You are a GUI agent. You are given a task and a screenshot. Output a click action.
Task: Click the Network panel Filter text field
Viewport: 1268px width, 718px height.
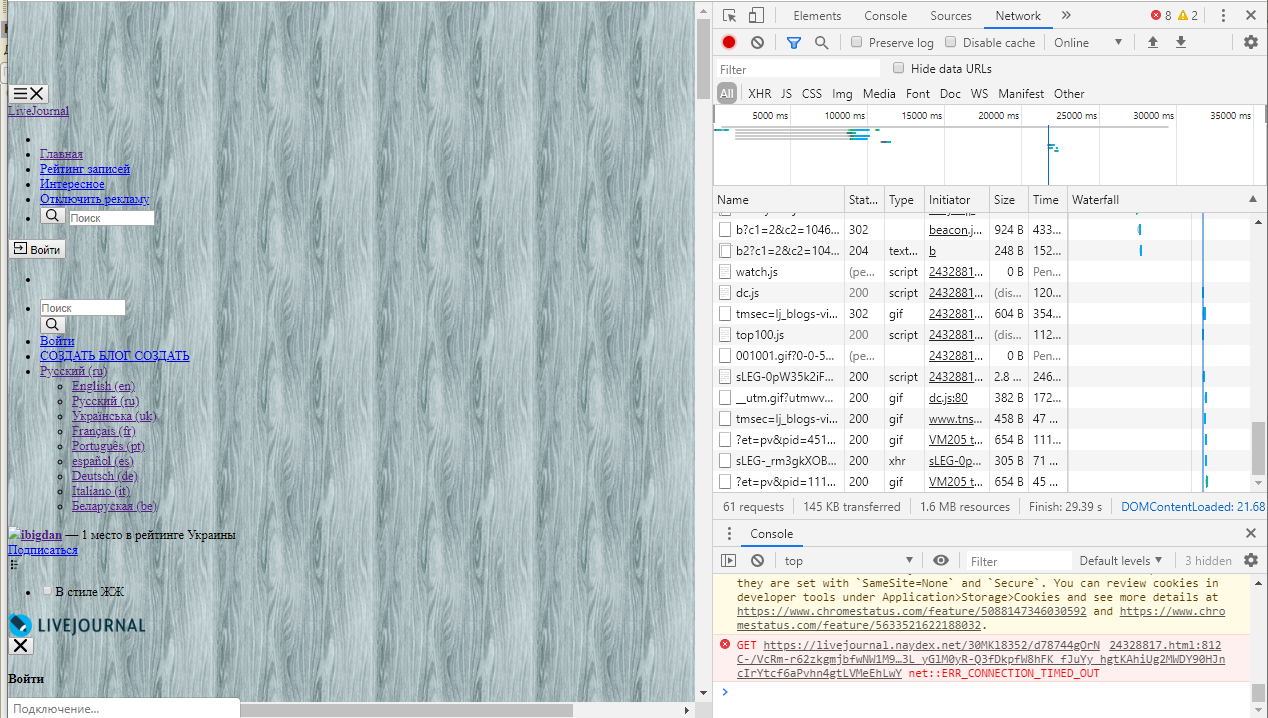coord(798,69)
